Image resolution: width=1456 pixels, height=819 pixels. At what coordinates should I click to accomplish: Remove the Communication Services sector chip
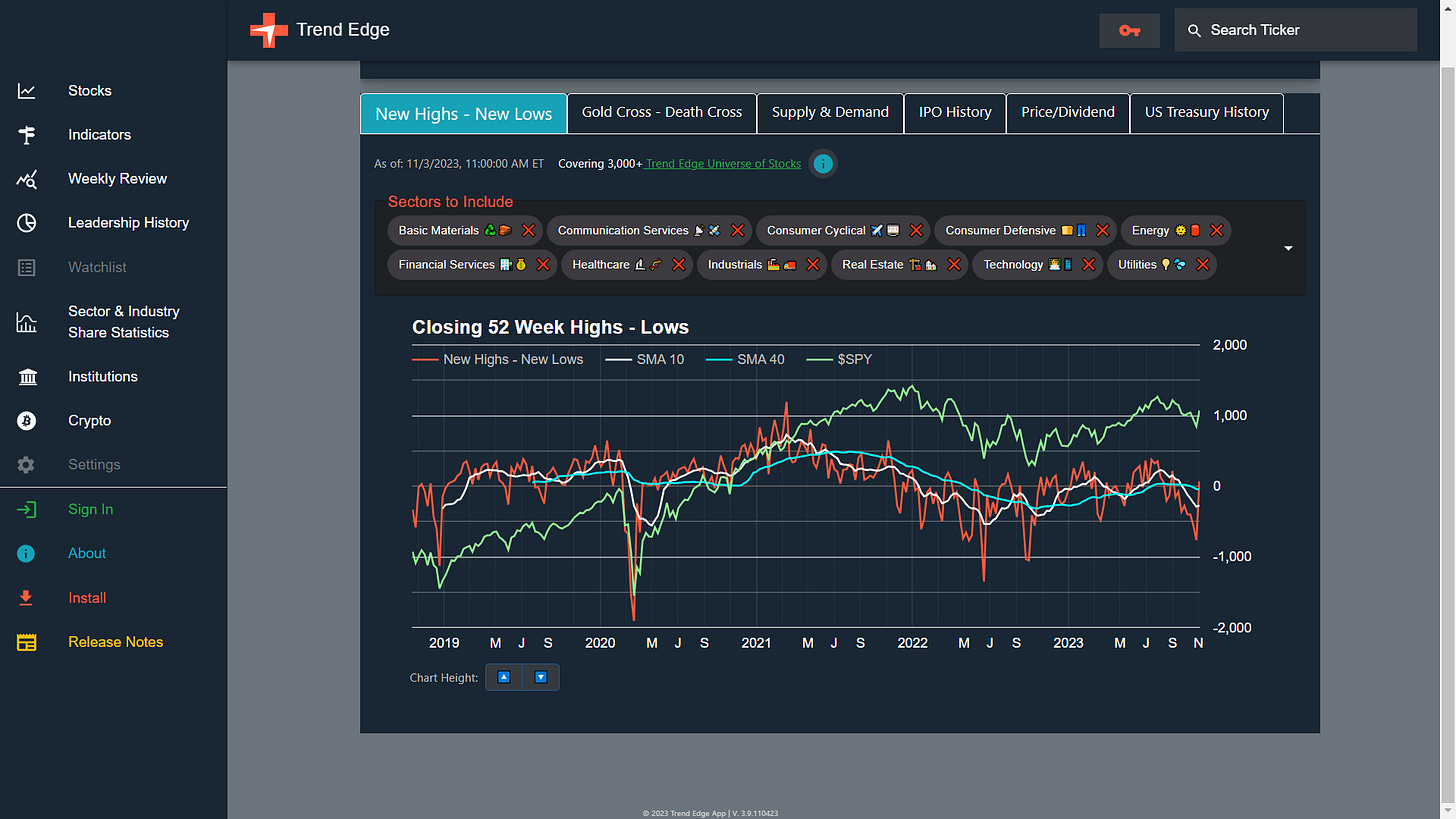tap(737, 230)
